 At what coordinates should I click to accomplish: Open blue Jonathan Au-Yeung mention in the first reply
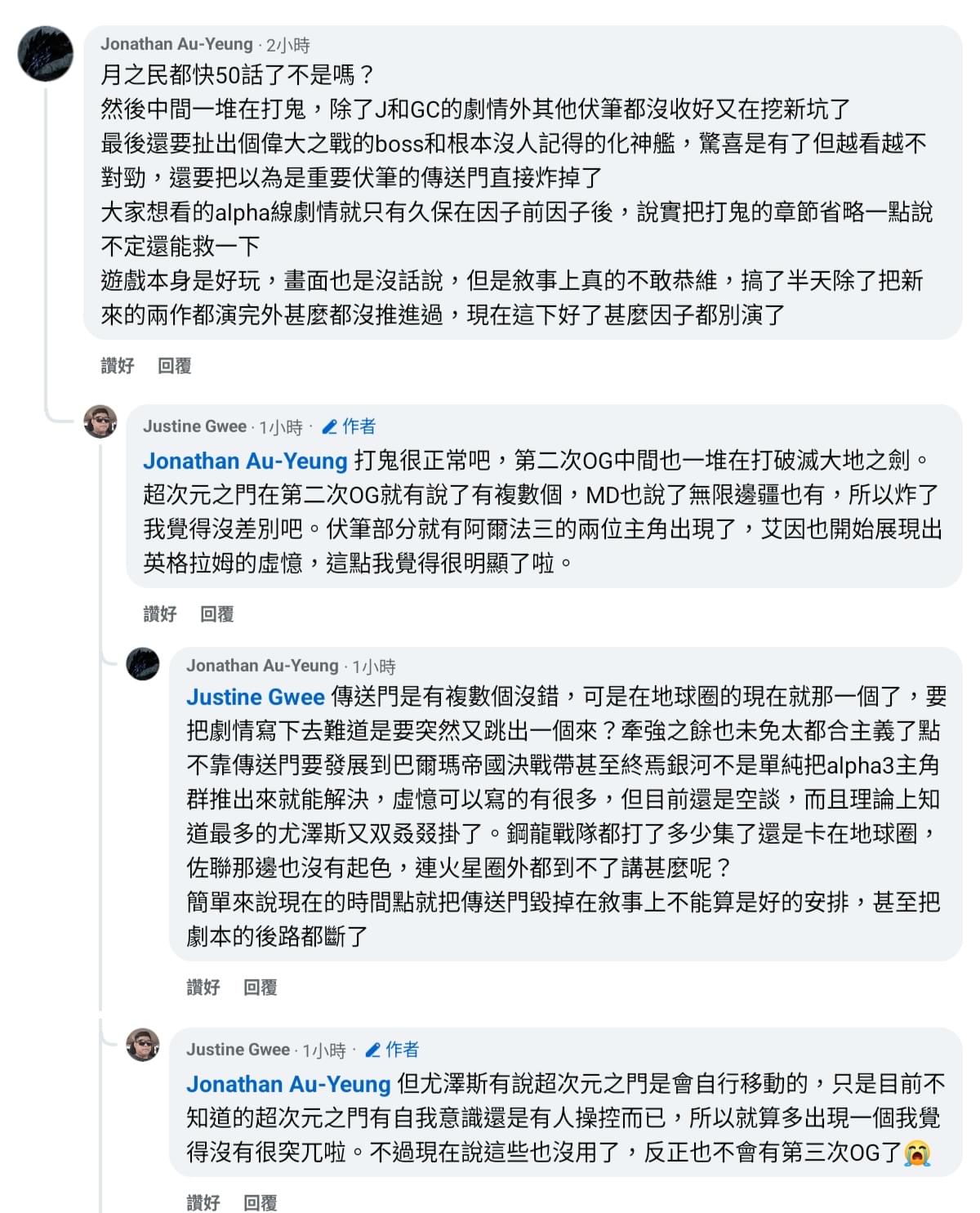click(x=246, y=461)
